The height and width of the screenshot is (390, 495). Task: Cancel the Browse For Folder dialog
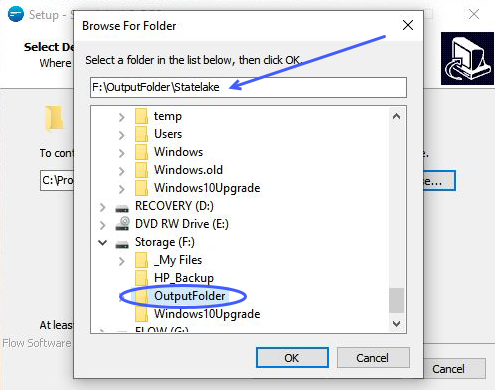pyautogui.click(x=373, y=358)
